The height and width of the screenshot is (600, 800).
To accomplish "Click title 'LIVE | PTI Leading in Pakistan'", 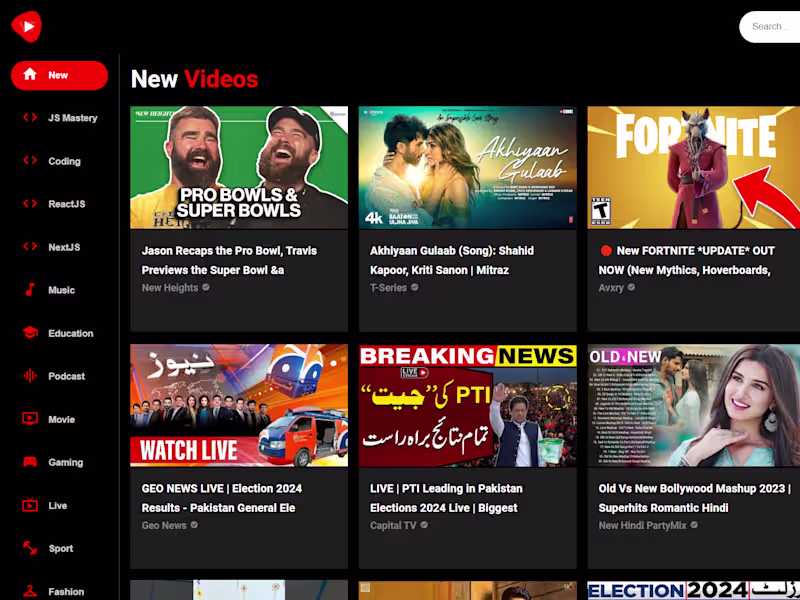I will 446,498.
